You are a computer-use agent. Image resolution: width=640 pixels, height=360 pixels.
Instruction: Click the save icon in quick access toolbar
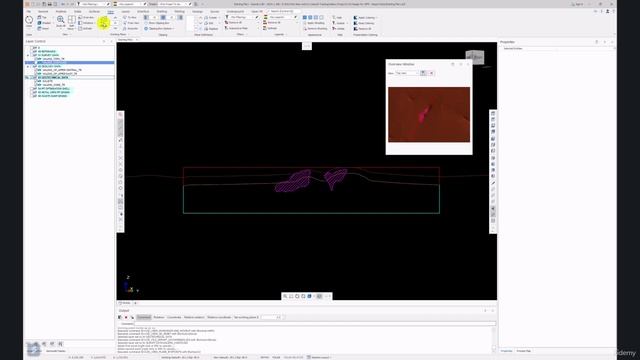[44, 4]
